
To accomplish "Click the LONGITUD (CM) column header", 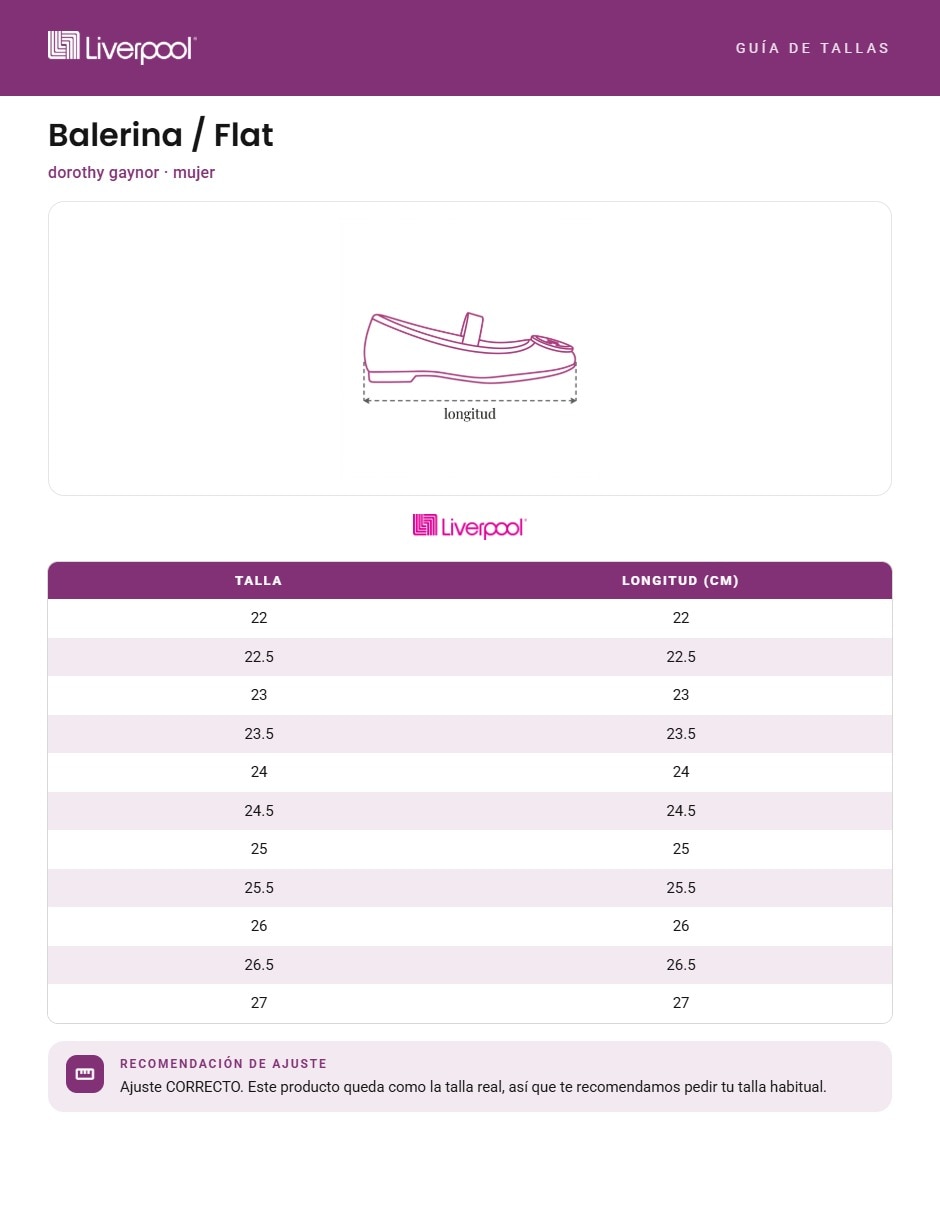I will click(681, 580).
